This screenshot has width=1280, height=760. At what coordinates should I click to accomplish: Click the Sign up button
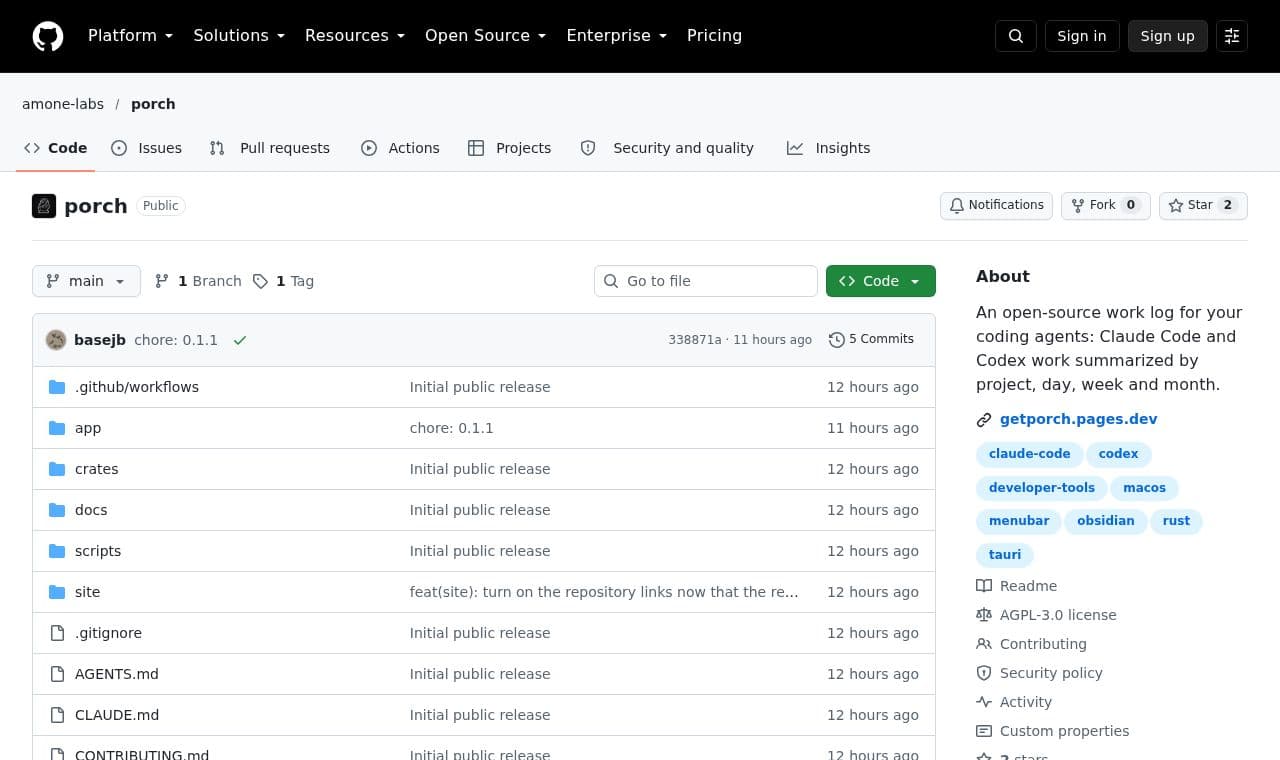click(x=1168, y=36)
